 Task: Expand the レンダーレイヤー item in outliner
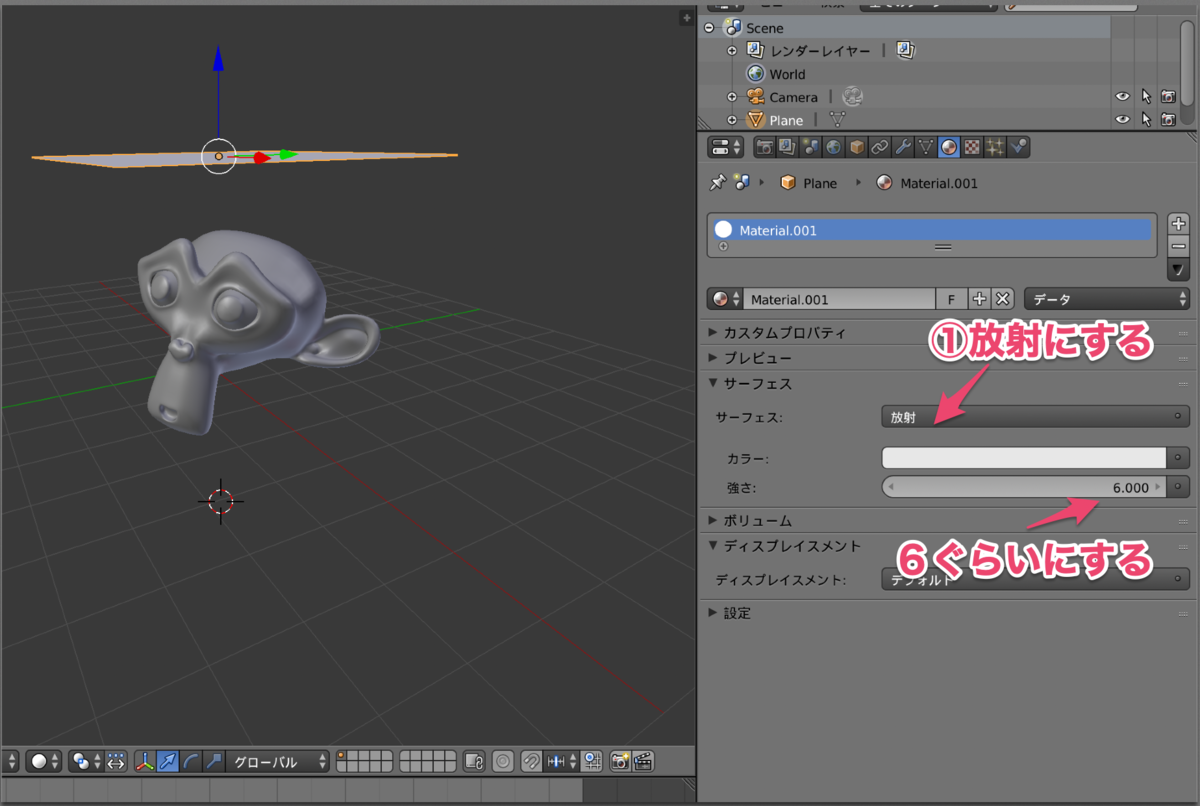click(732, 50)
